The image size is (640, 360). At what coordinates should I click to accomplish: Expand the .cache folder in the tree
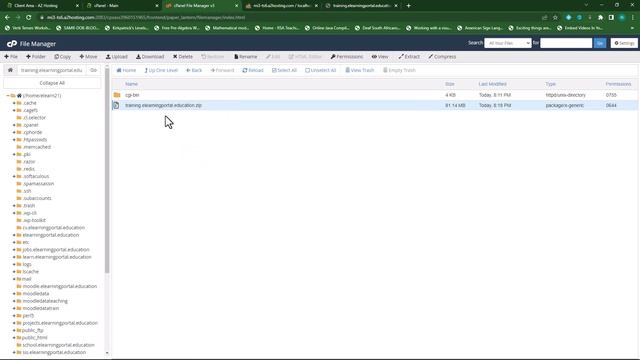(14, 103)
